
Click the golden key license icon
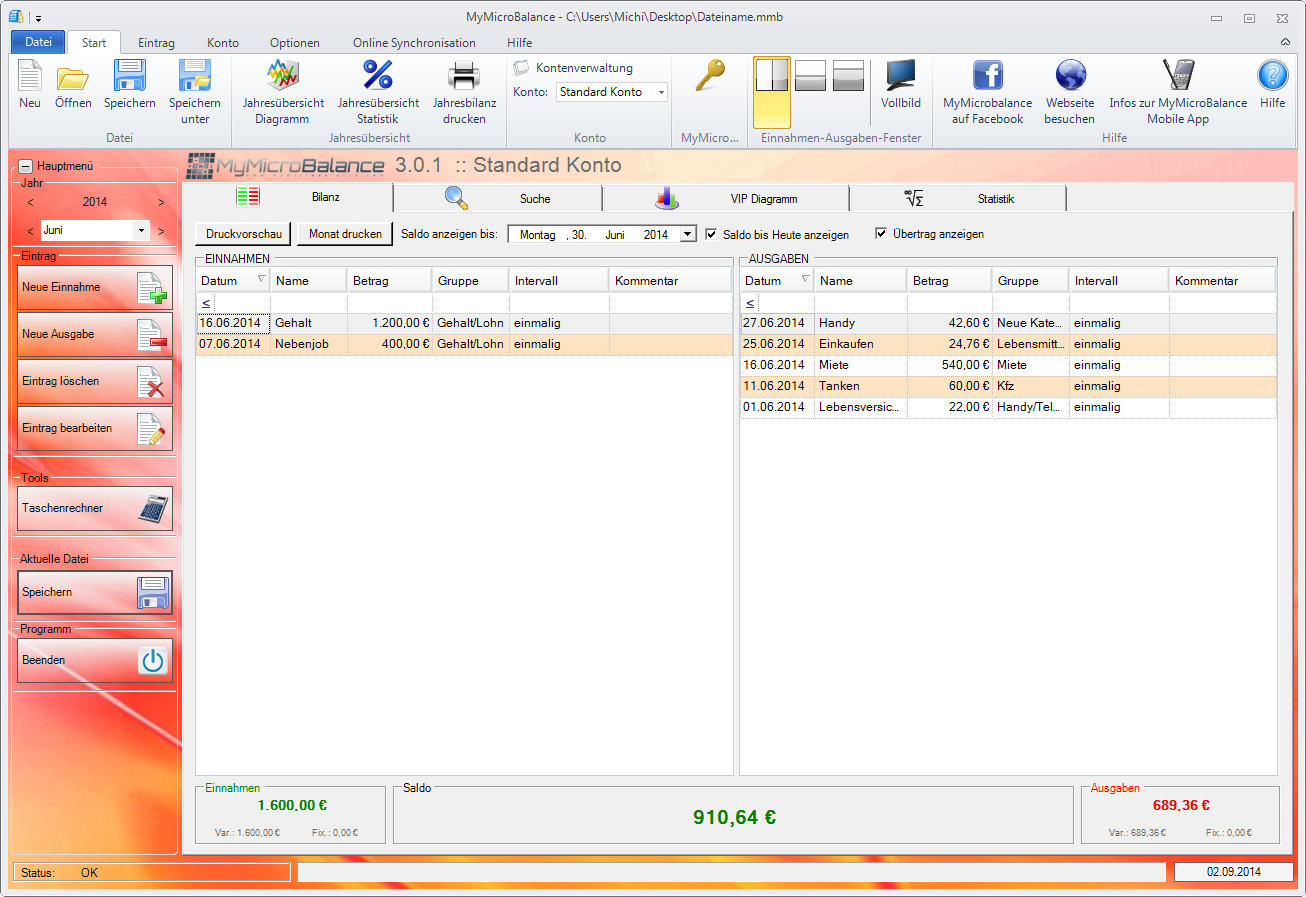point(709,77)
